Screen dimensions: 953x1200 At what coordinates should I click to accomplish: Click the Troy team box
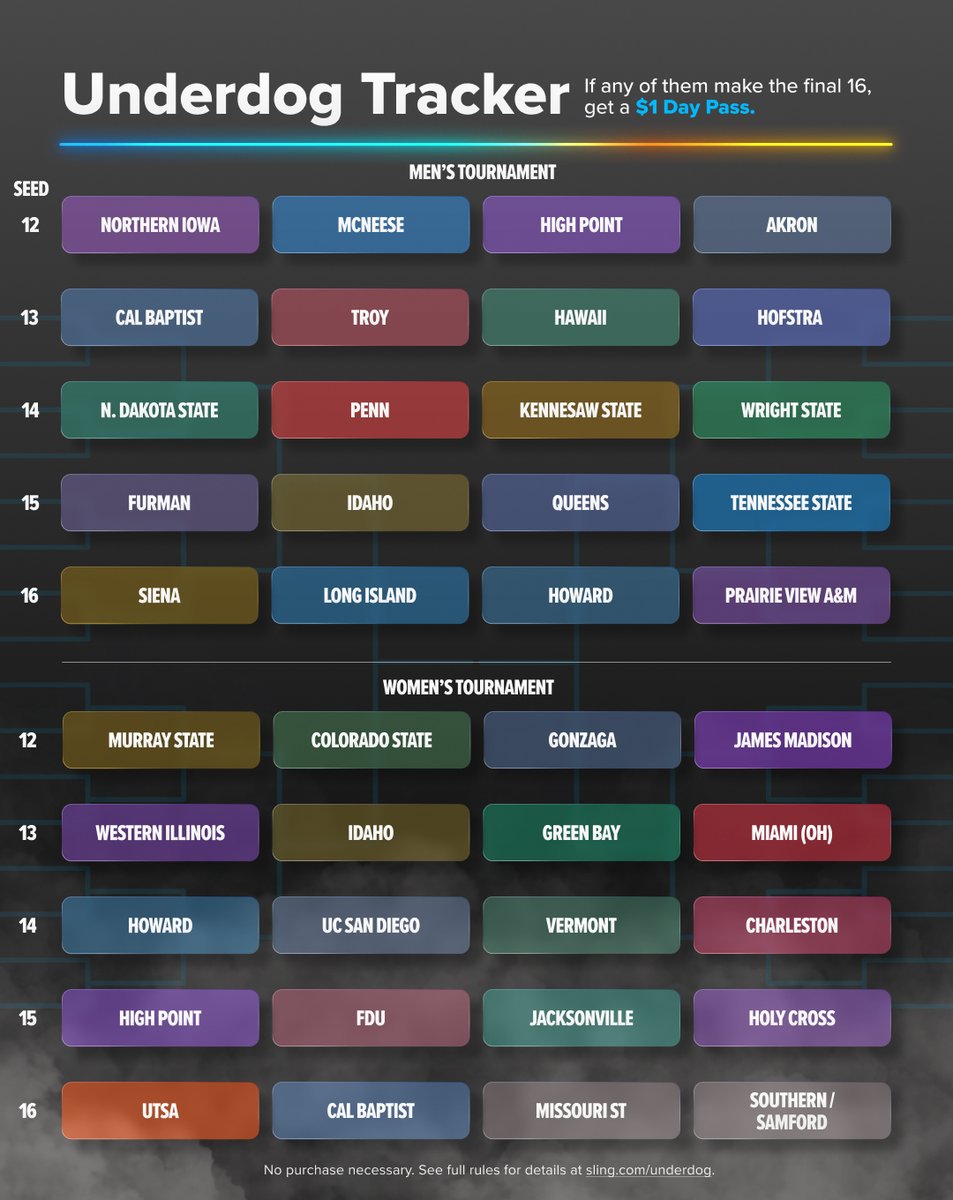pyautogui.click(x=370, y=318)
